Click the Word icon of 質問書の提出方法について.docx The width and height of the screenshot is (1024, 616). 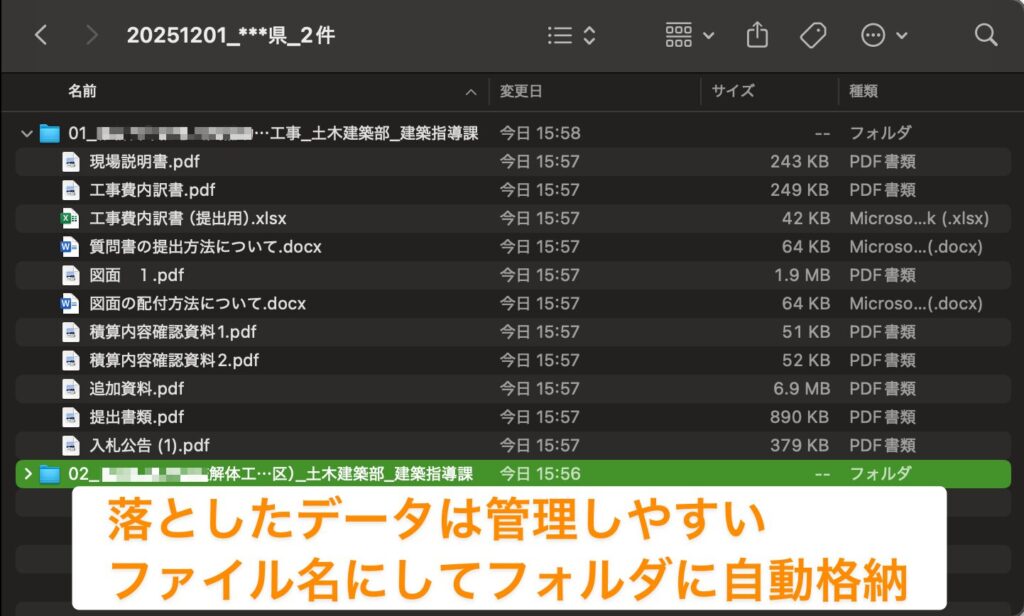click(70, 246)
